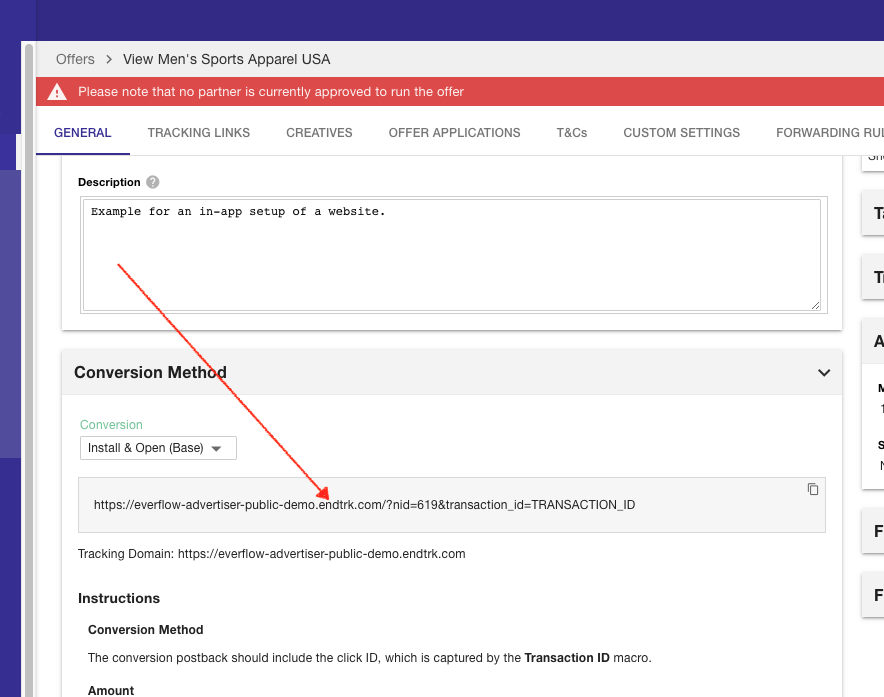Viewport: 884px width, 697px height.
Task: Click the Description help question-mark icon
Action: [153, 182]
